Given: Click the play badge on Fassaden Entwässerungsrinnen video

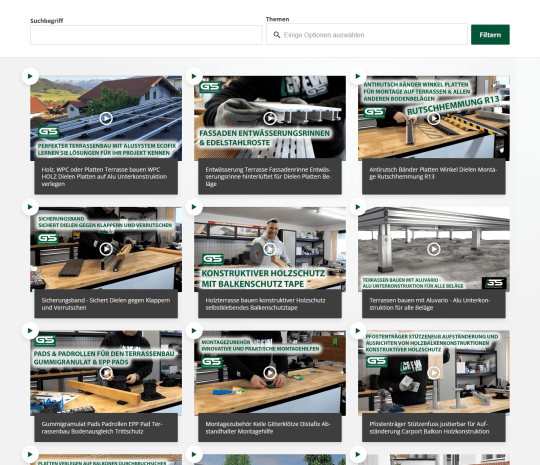Looking at the screenshot, I should click(194, 76).
